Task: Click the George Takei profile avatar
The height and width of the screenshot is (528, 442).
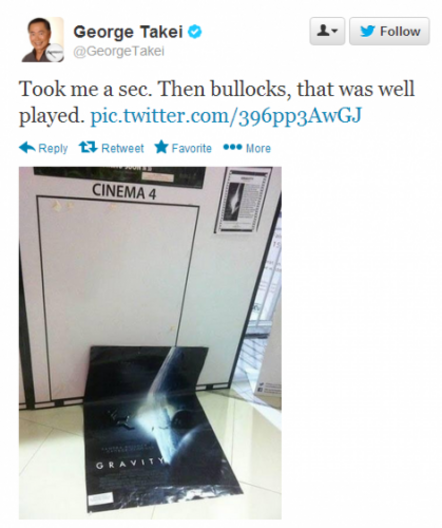Action: coord(42,39)
